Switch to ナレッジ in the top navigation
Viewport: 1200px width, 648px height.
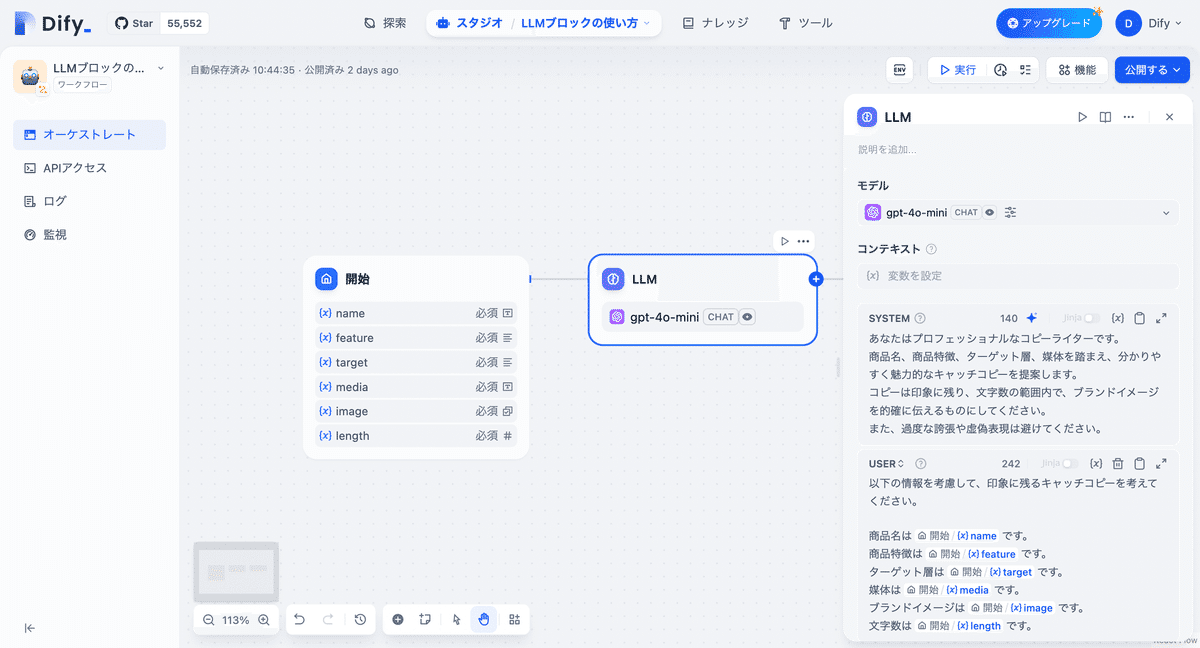715,21
